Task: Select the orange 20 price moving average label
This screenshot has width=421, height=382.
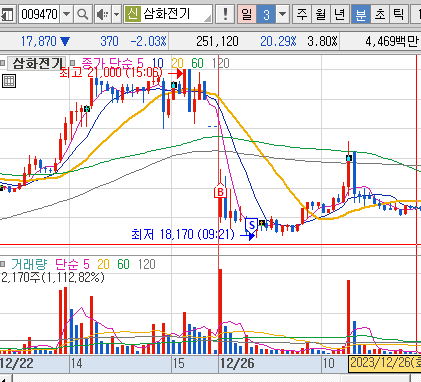Action: [x=177, y=63]
